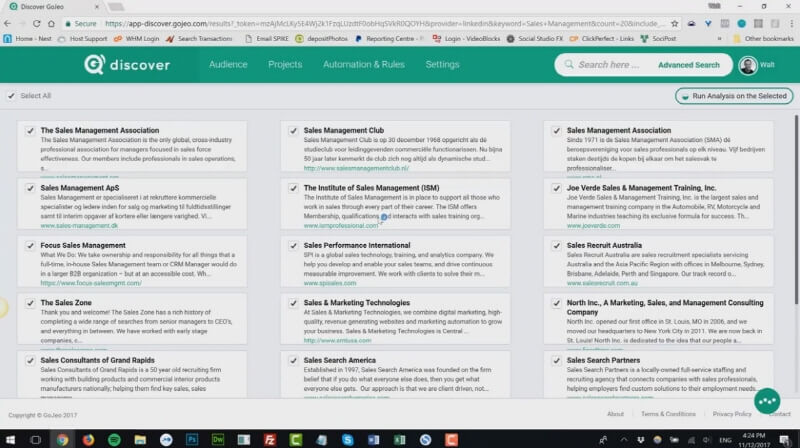Open the Settings menu
Screen dimensions: 800x448
442,64
